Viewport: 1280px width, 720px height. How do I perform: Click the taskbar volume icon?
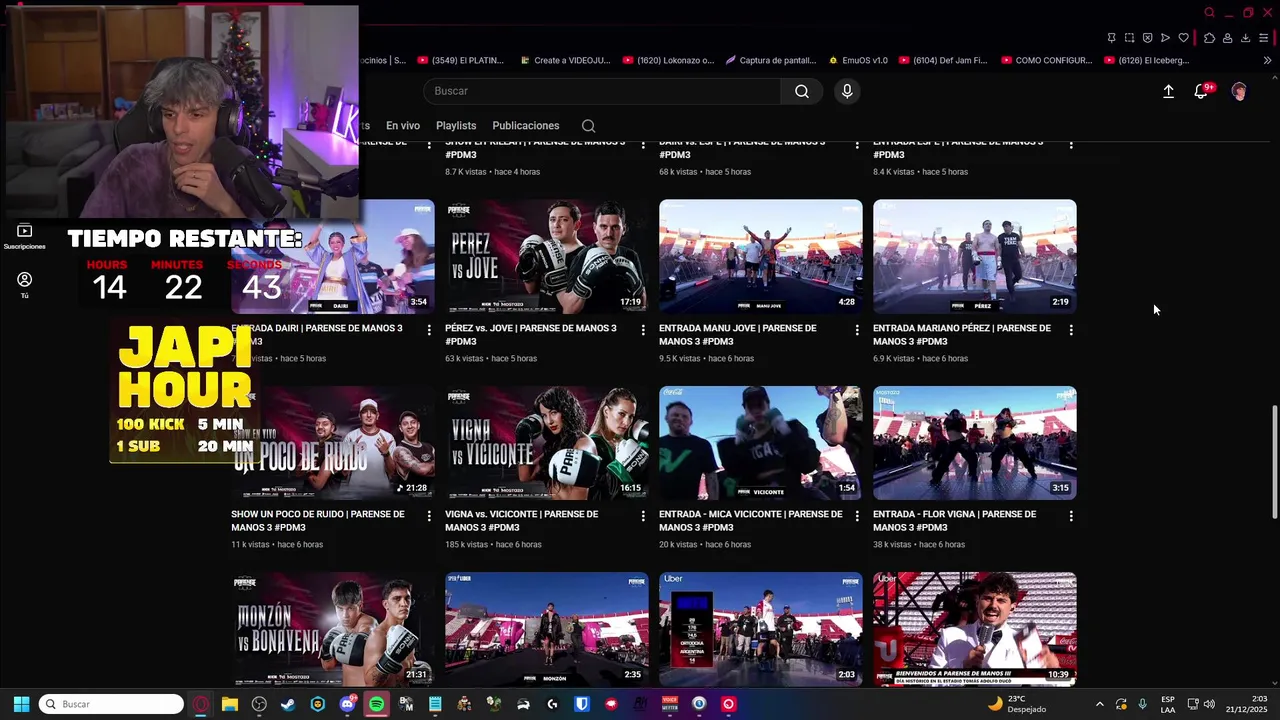(x=1208, y=704)
